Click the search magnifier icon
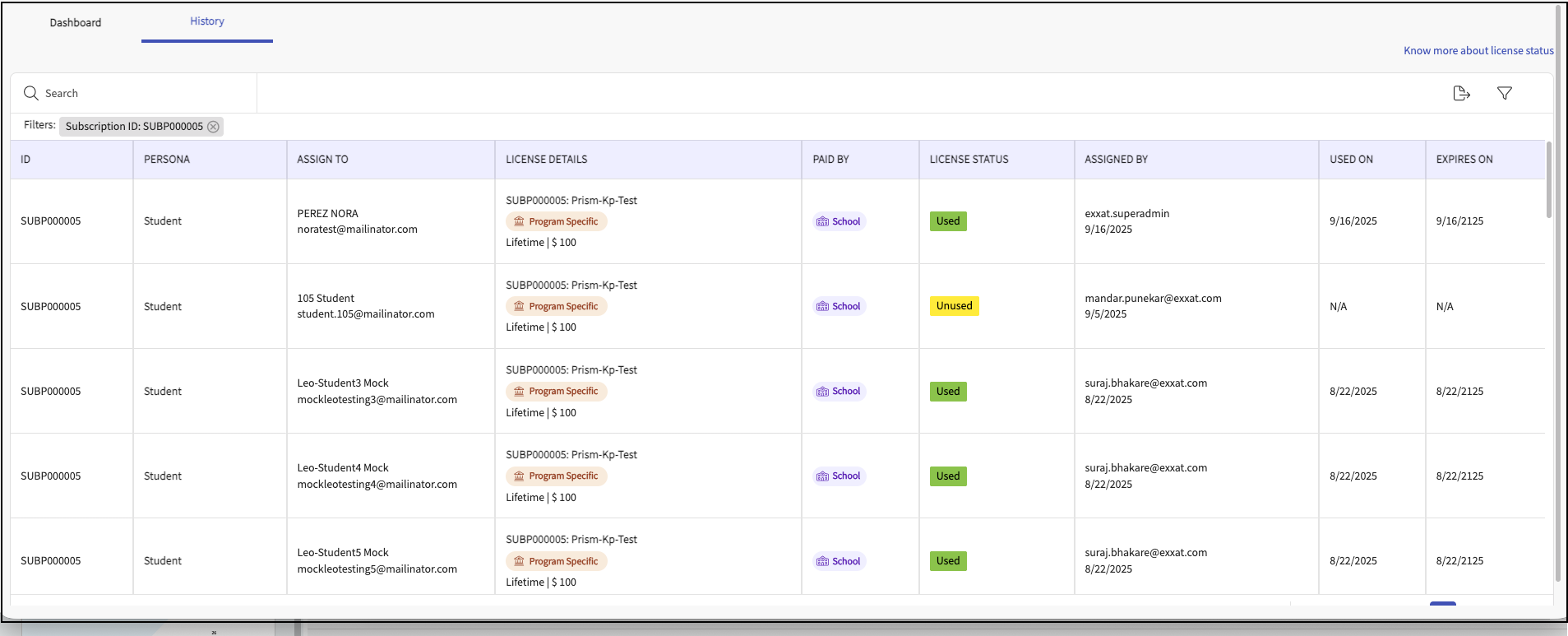This screenshot has width=1568, height=636. click(31, 93)
